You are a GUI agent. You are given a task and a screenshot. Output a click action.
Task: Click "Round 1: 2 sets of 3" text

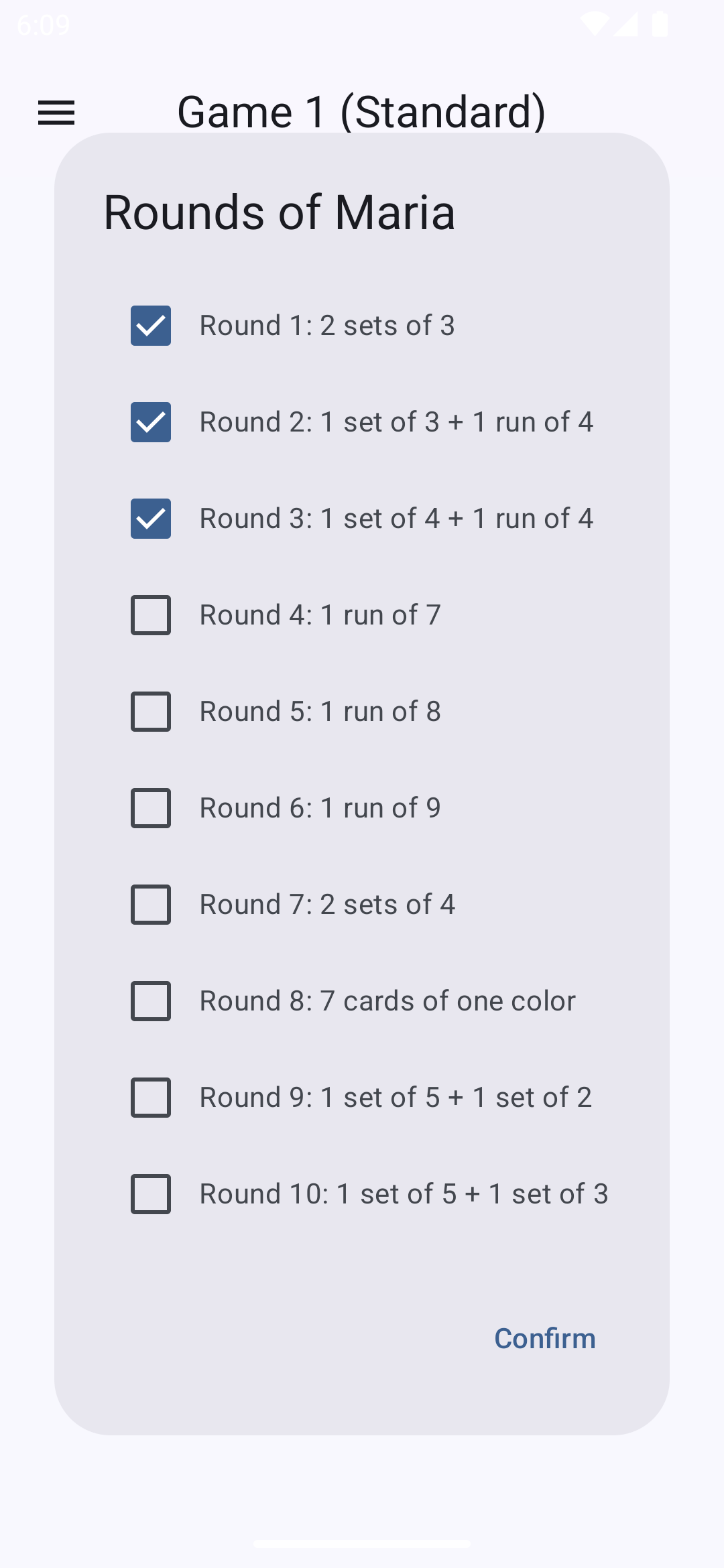coord(327,326)
